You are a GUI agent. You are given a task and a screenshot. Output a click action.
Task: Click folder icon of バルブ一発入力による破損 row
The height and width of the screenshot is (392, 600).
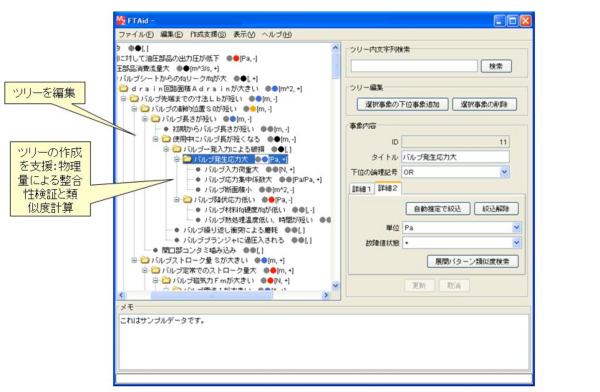177,149
